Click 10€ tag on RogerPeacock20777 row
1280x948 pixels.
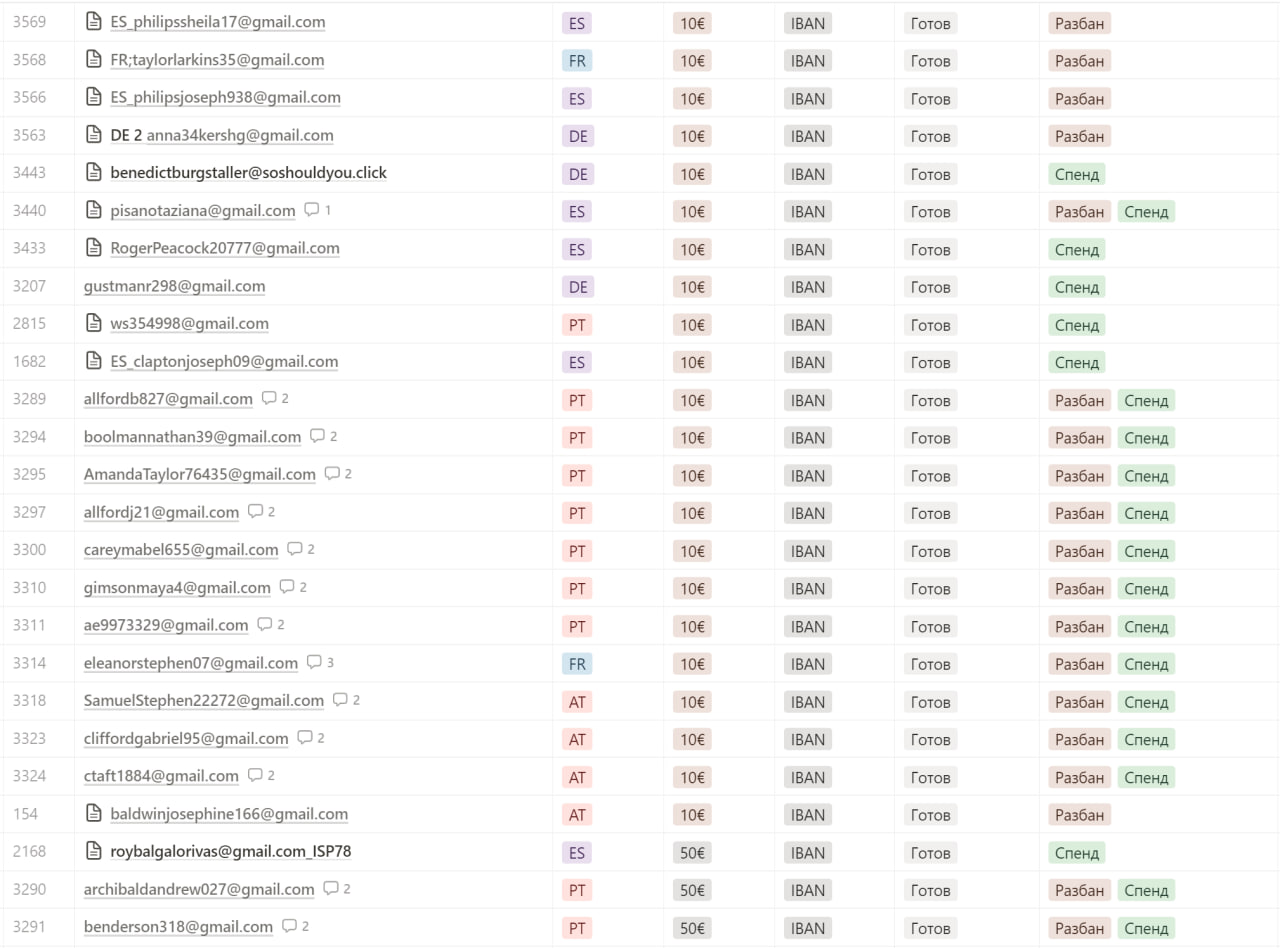point(692,249)
